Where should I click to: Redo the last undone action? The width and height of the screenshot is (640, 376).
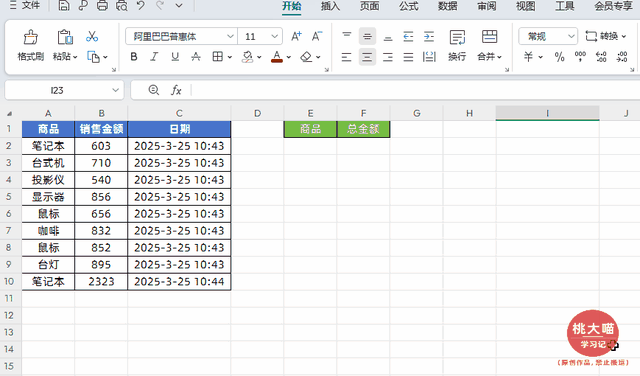[160, 6]
